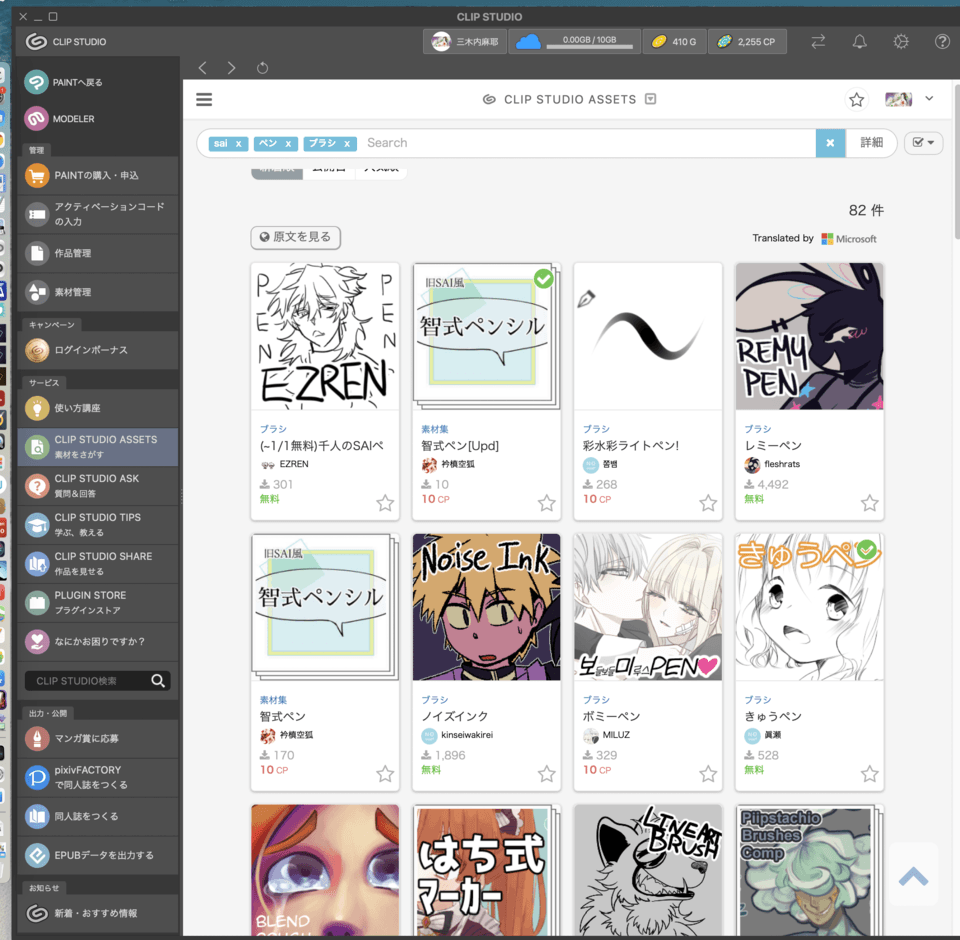
Task: Open EPUBデータを出力する
Action: 98,855
